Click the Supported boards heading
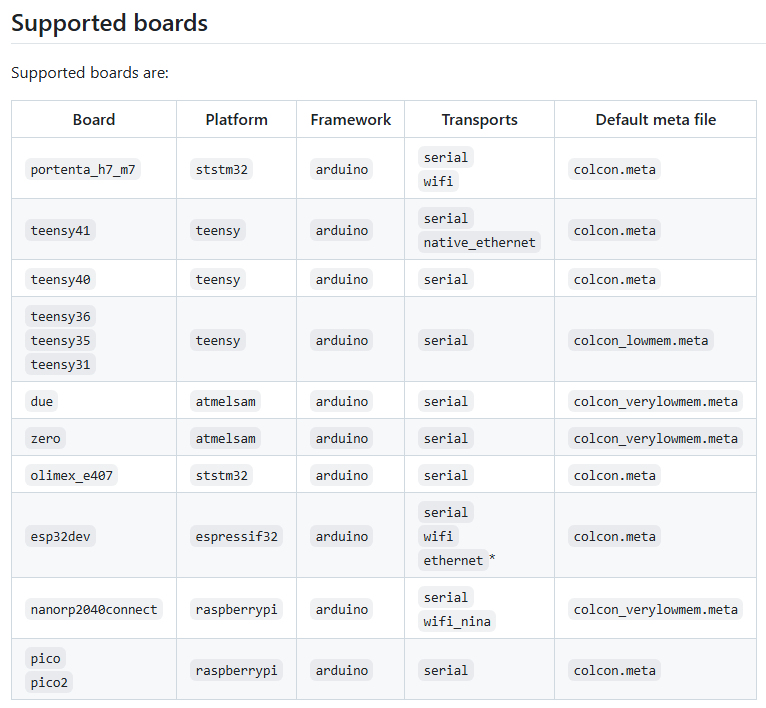The image size is (766, 708). [110, 23]
